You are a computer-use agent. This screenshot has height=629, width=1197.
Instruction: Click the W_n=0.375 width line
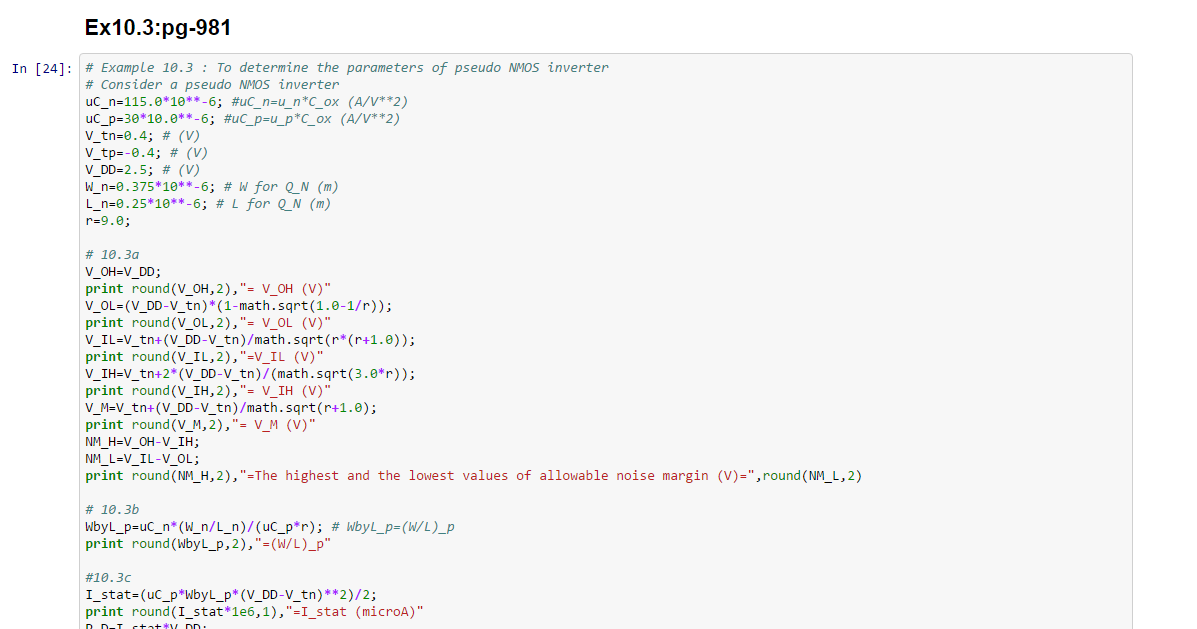(212, 187)
